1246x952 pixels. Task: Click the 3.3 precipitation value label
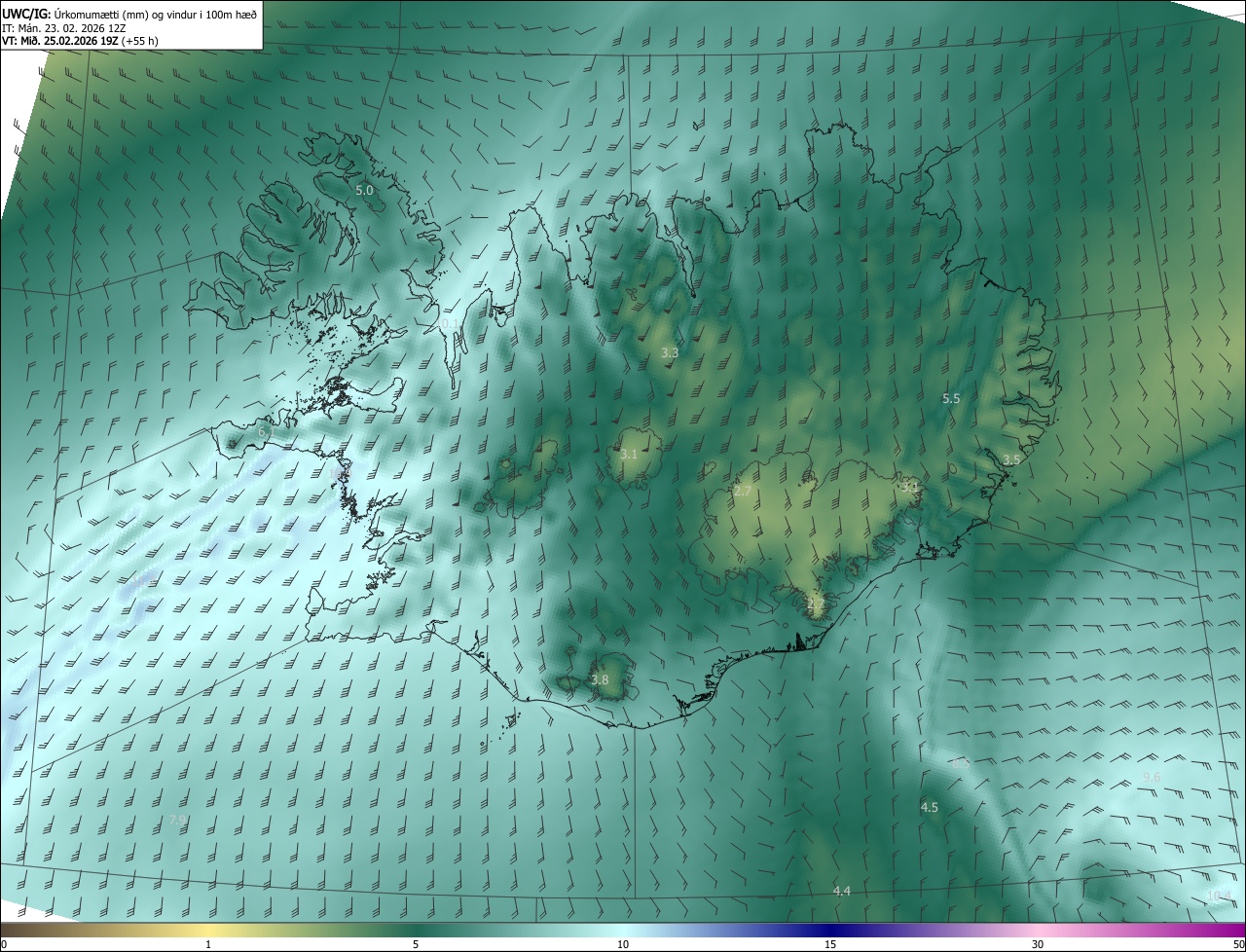[670, 352]
